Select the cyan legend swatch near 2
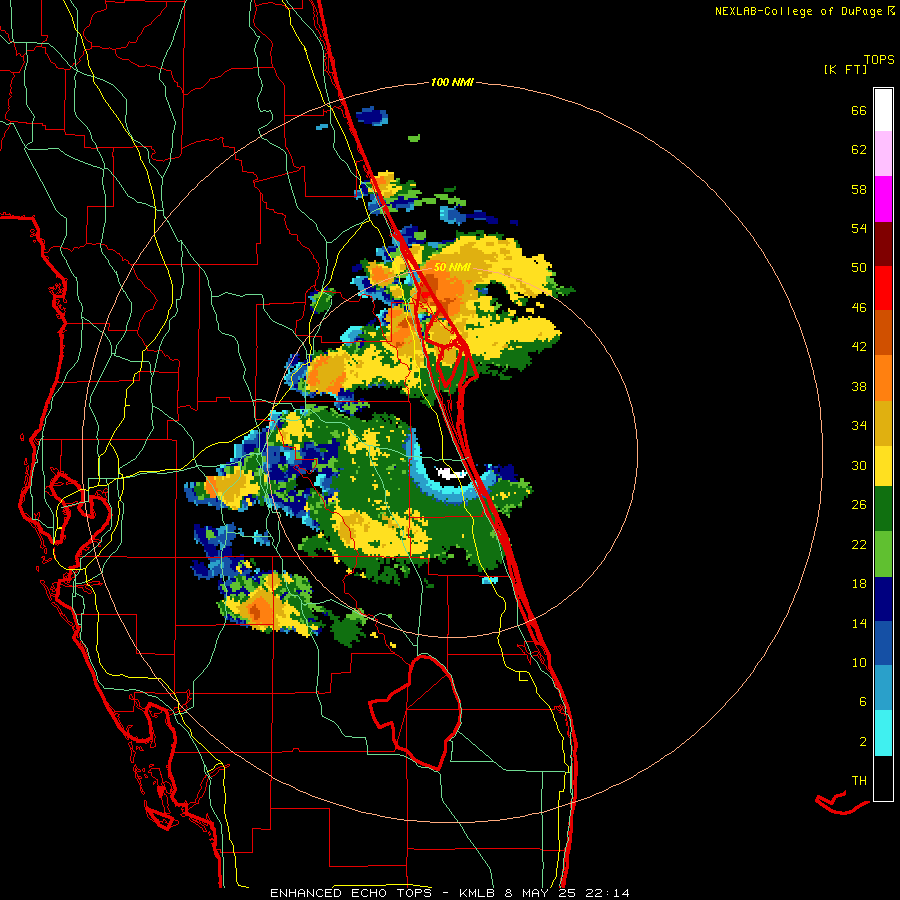This screenshot has width=900, height=900. click(883, 733)
